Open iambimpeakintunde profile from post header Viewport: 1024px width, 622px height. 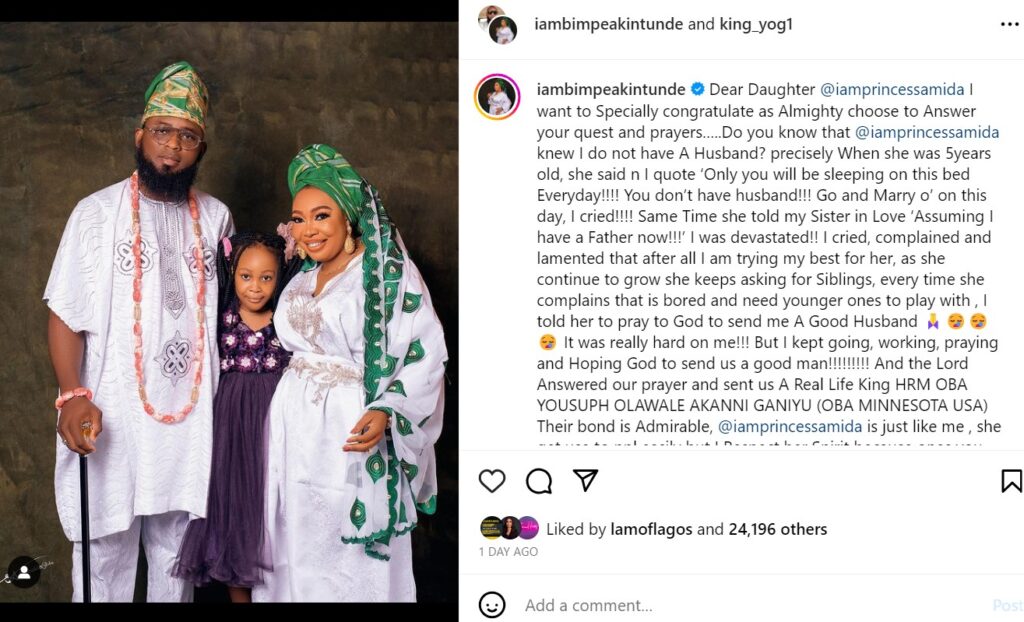click(x=609, y=25)
